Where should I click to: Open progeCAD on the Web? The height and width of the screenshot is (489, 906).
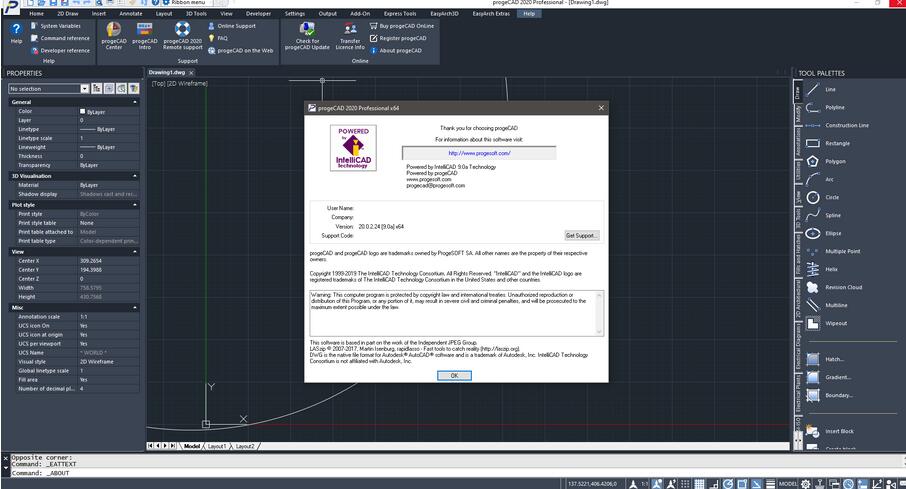[x=240, y=50]
